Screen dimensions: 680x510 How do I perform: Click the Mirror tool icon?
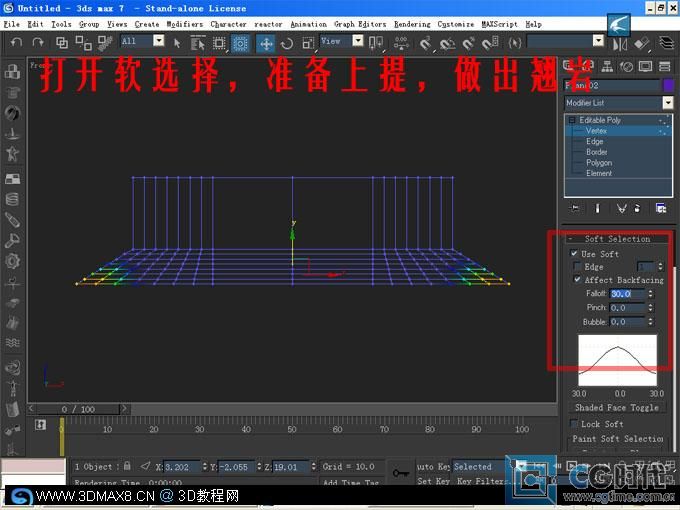tap(620, 43)
